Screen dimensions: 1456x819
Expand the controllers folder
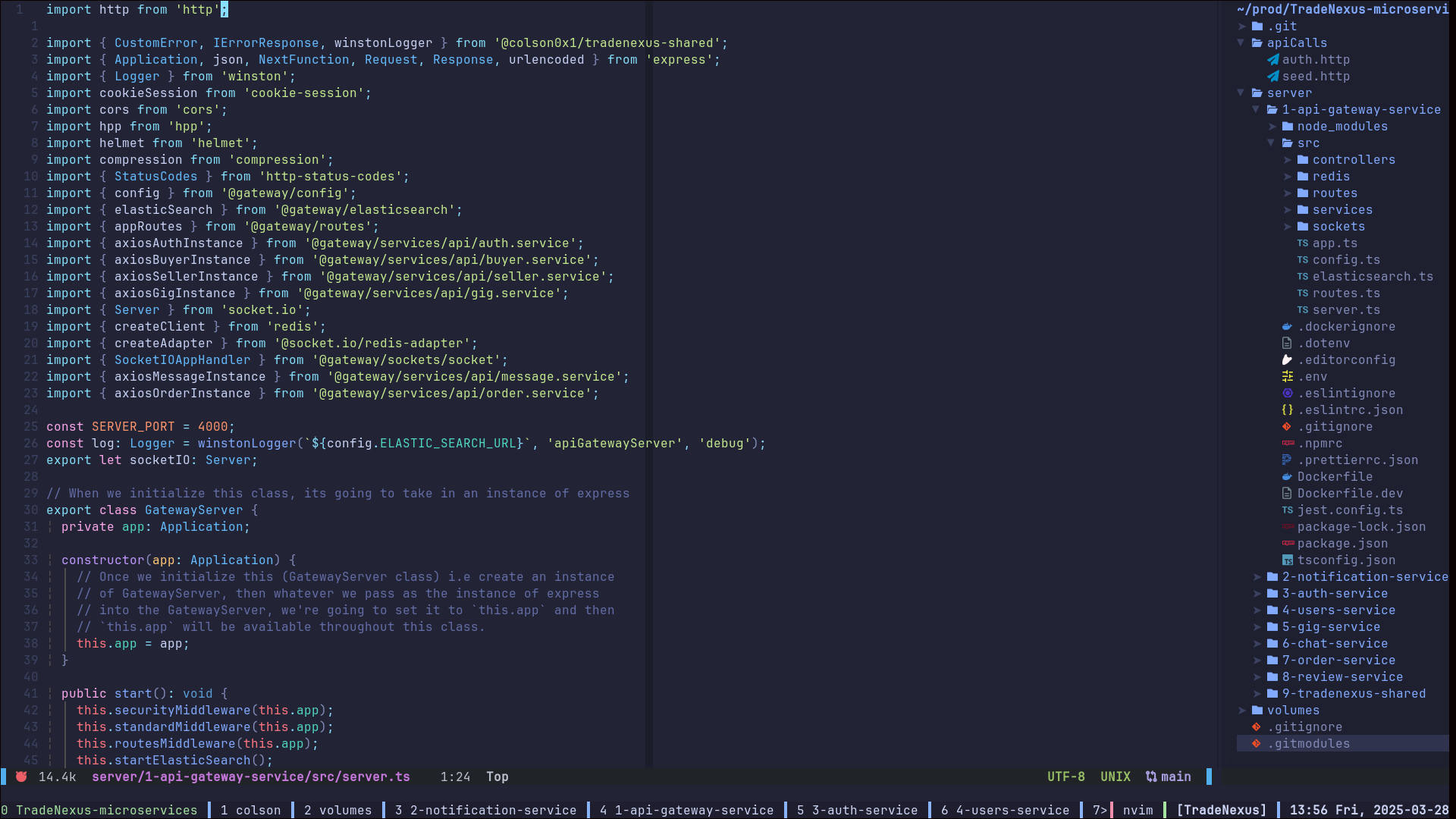pyautogui.click(x=1287, y=160)
